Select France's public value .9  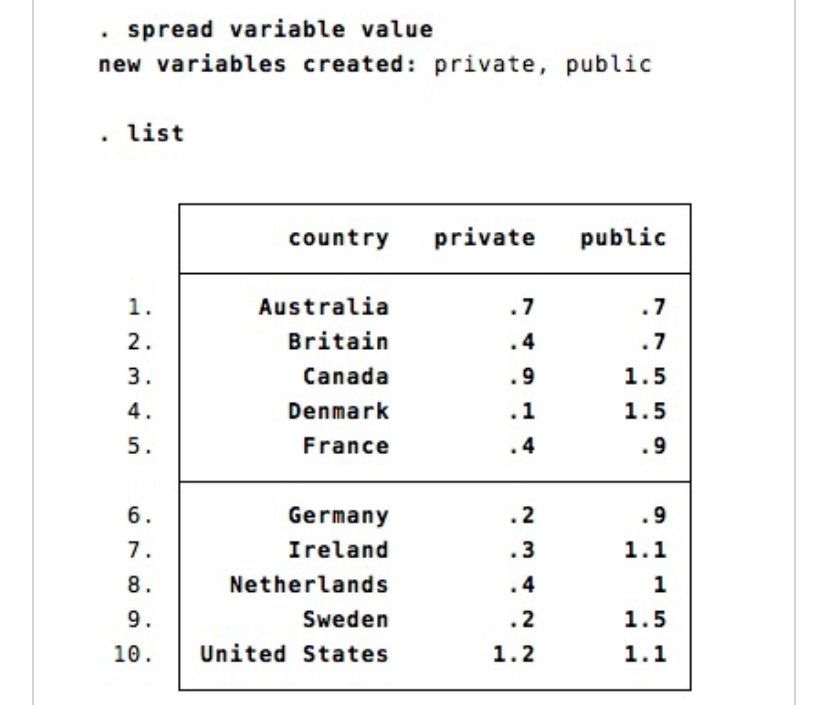[x=653, y=446]
